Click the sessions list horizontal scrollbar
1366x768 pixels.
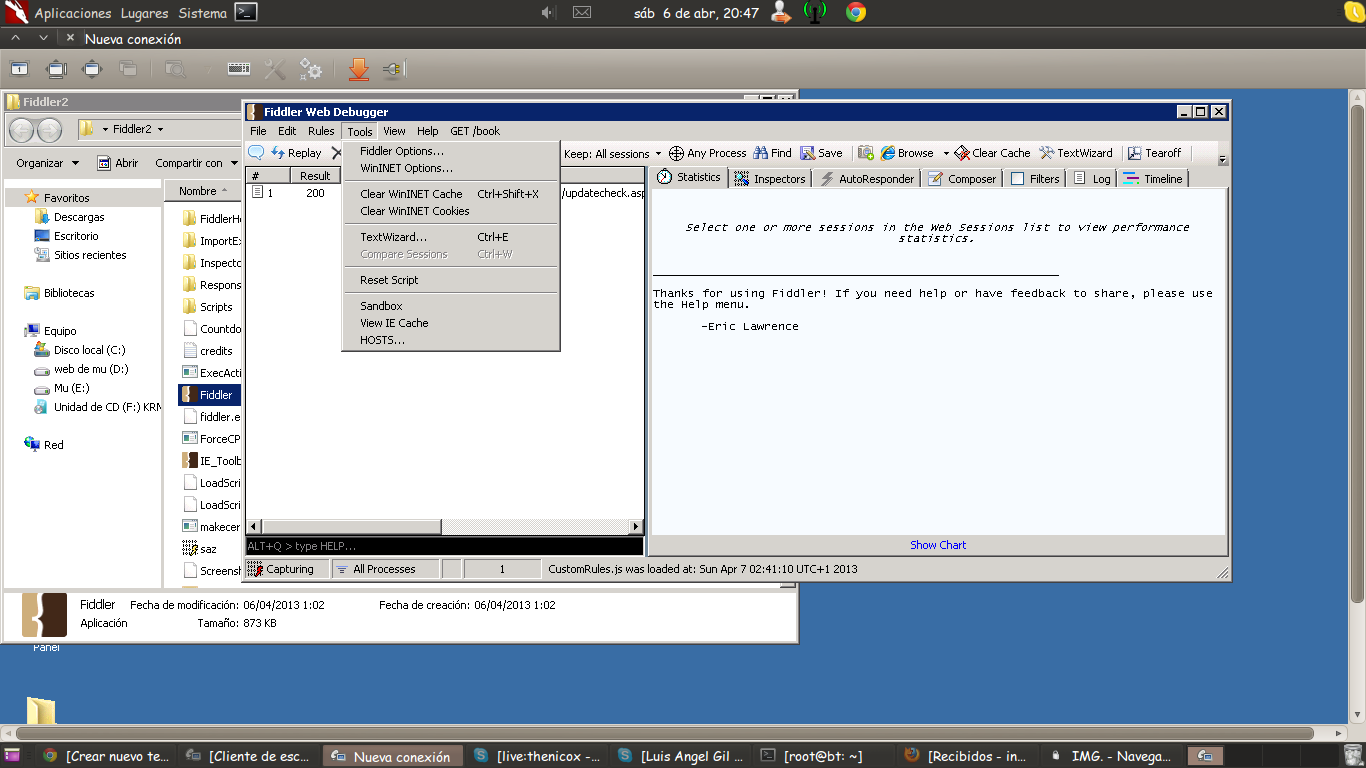pyautogui.click(x=445, y=526)
